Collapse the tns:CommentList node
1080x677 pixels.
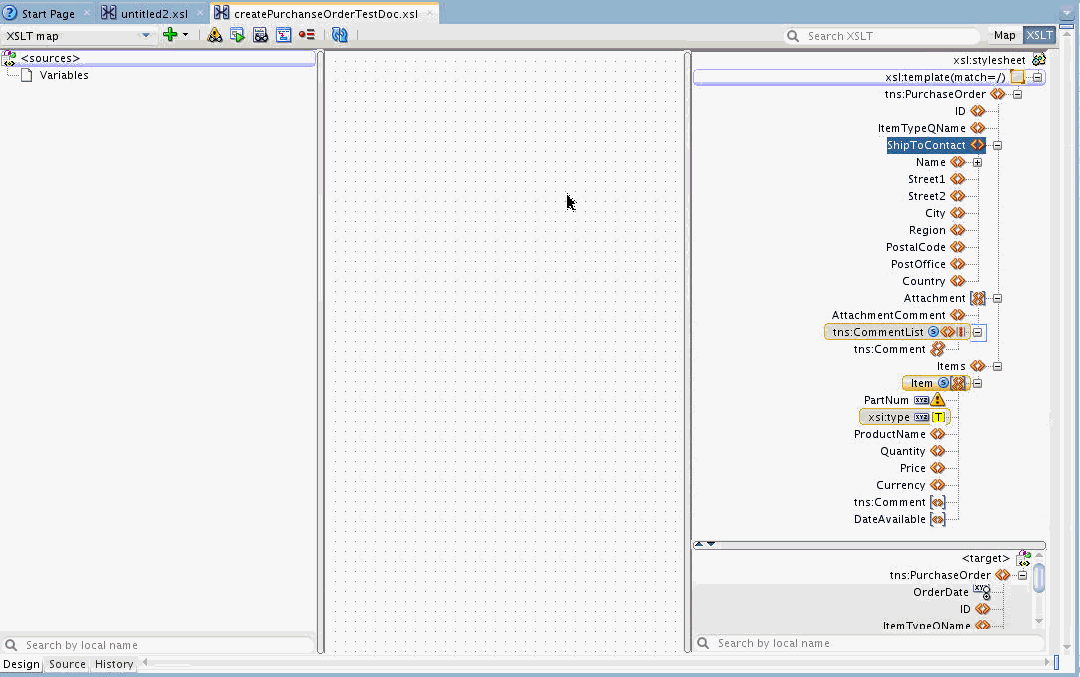[x=977, y=332]
